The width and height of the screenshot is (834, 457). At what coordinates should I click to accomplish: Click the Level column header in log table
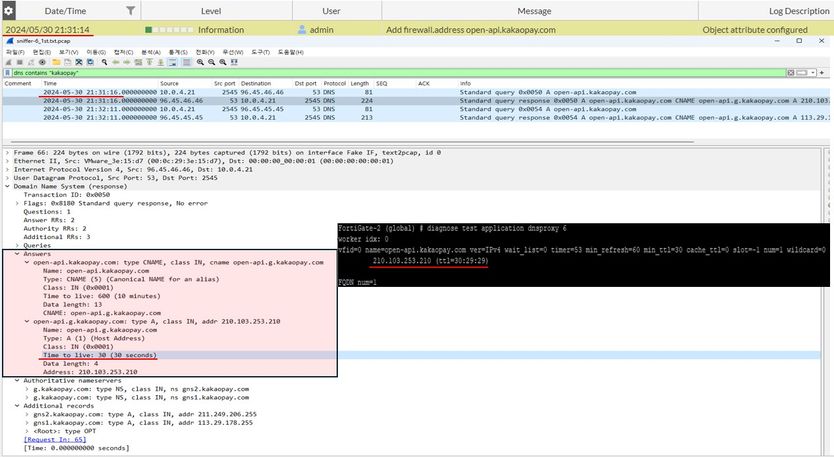coord(211,11)
